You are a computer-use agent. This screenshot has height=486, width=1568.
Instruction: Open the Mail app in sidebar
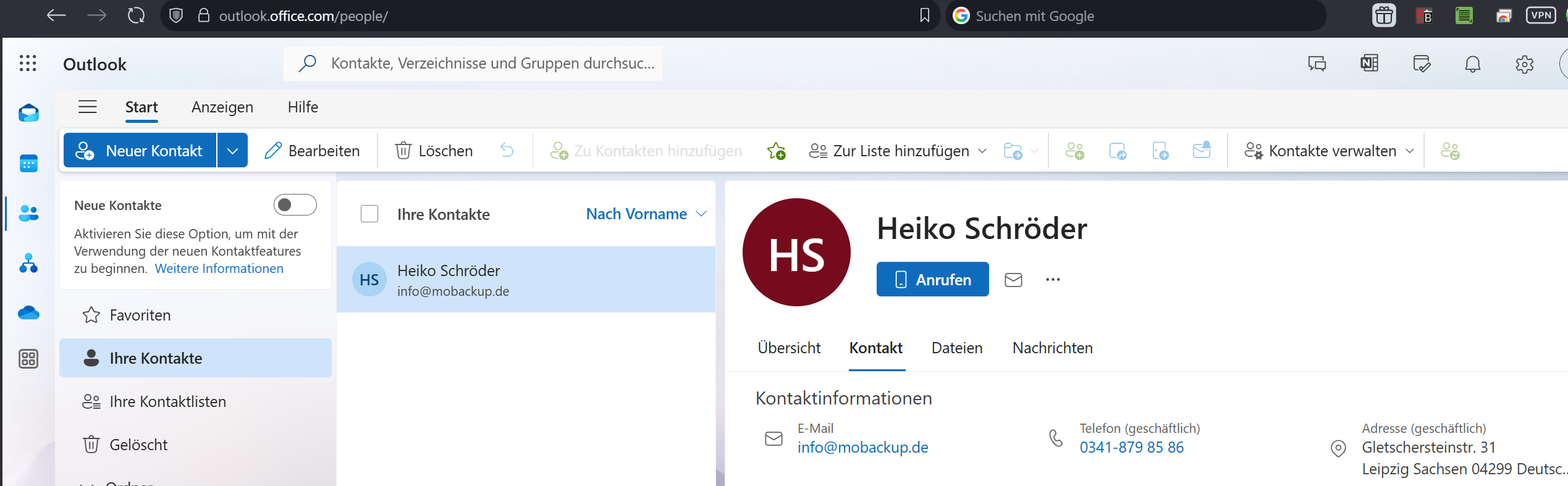pos(28,114)
